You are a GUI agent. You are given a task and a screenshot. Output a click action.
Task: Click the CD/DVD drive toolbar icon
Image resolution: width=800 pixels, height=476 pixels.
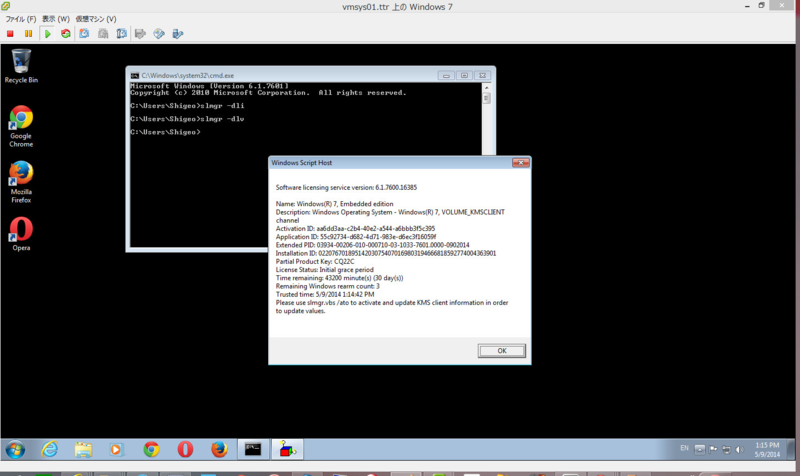coord(159,34)
